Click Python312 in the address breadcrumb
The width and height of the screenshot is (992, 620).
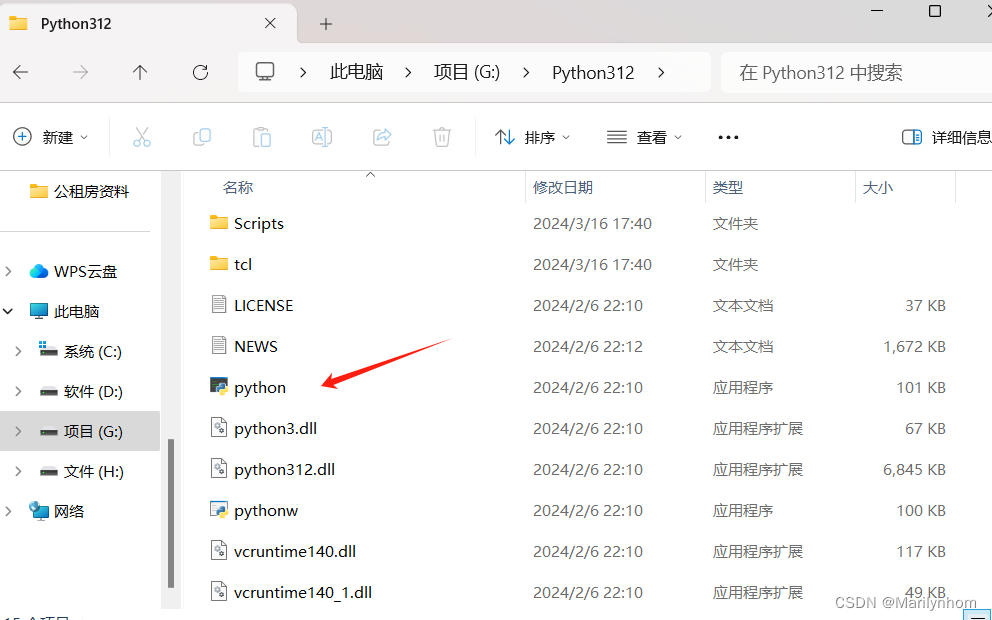pyautogui.click(x=593, y=73)
